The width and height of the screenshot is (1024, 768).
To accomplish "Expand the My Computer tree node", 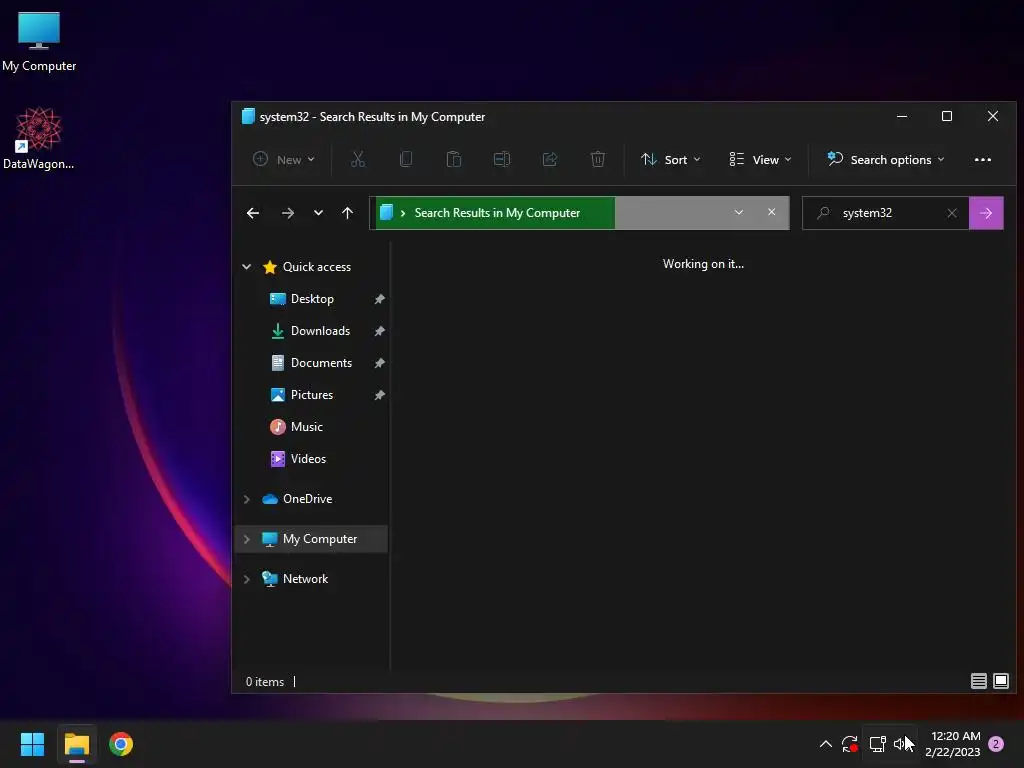I will coord(247,539).
